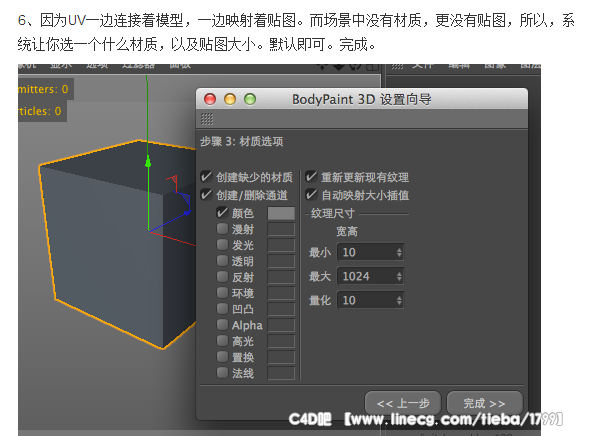Go back with the << 上一步 button

403,403
